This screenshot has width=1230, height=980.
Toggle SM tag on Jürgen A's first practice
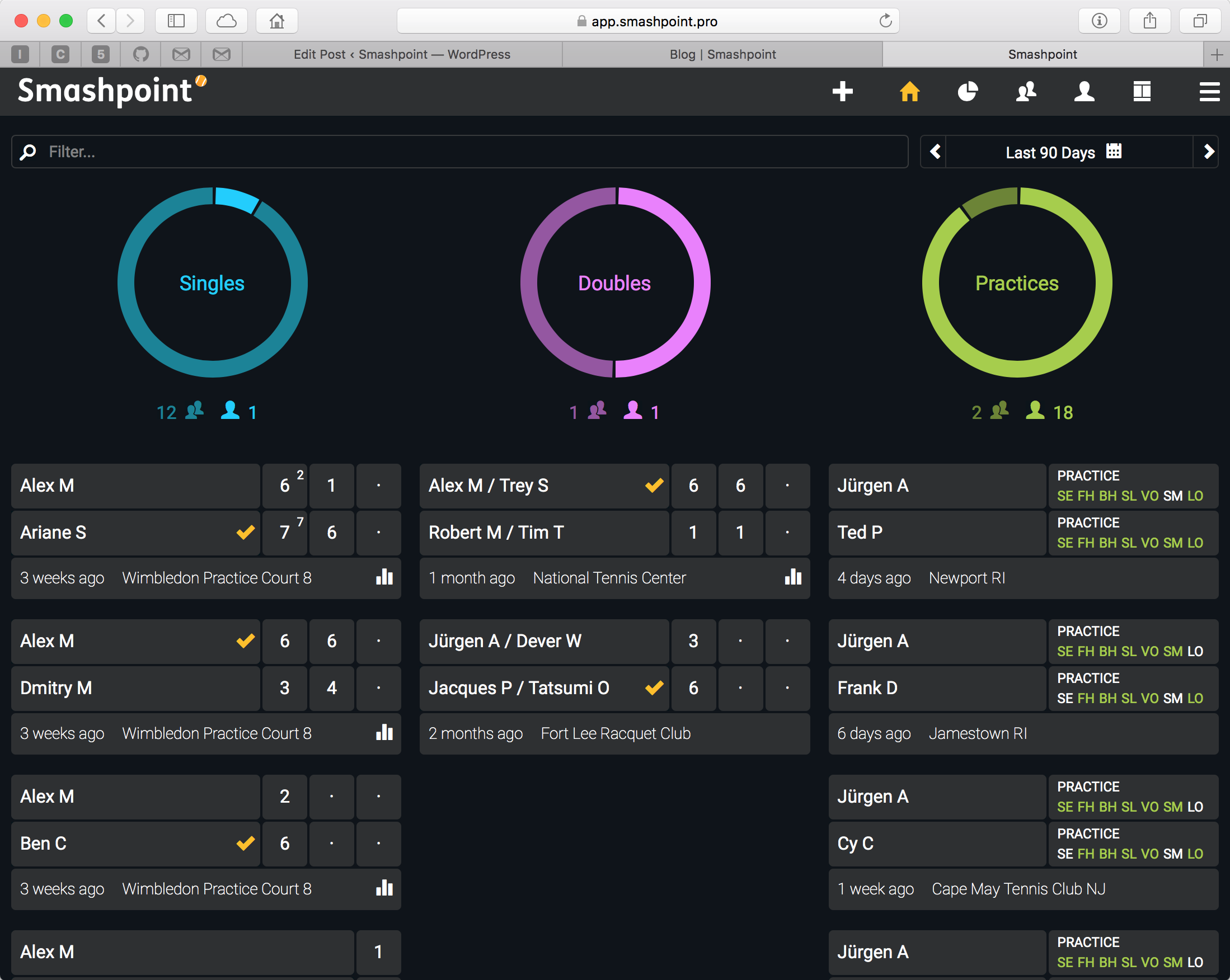(x=1172, y=496)
